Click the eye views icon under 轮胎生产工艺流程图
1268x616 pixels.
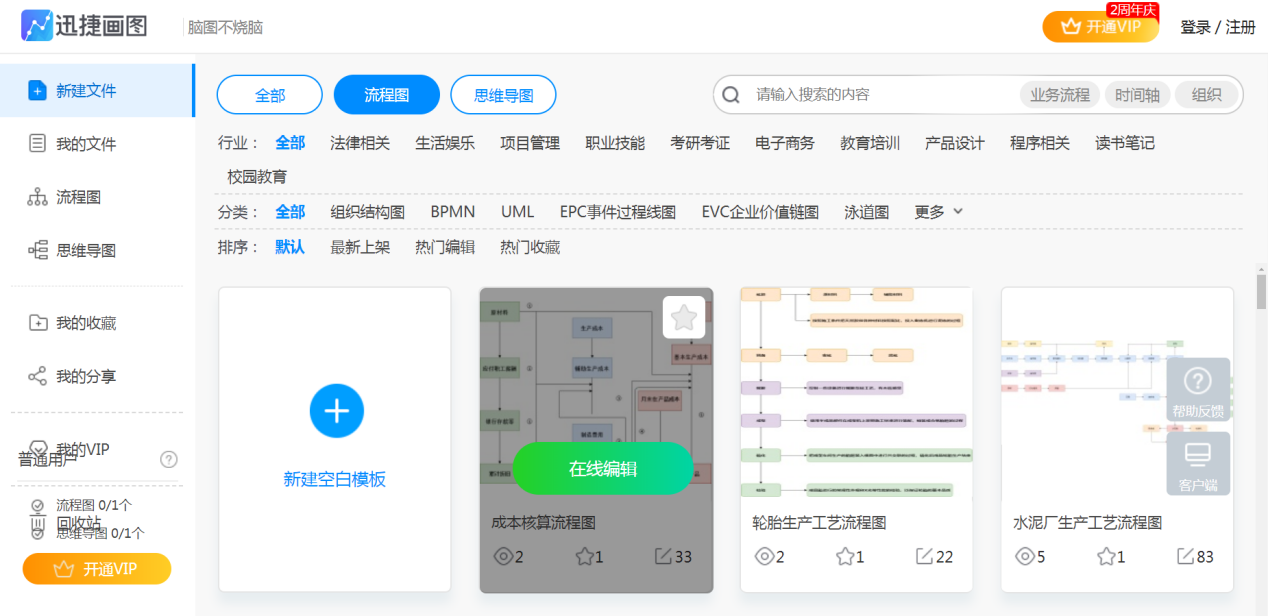click(x=765, y=557)
